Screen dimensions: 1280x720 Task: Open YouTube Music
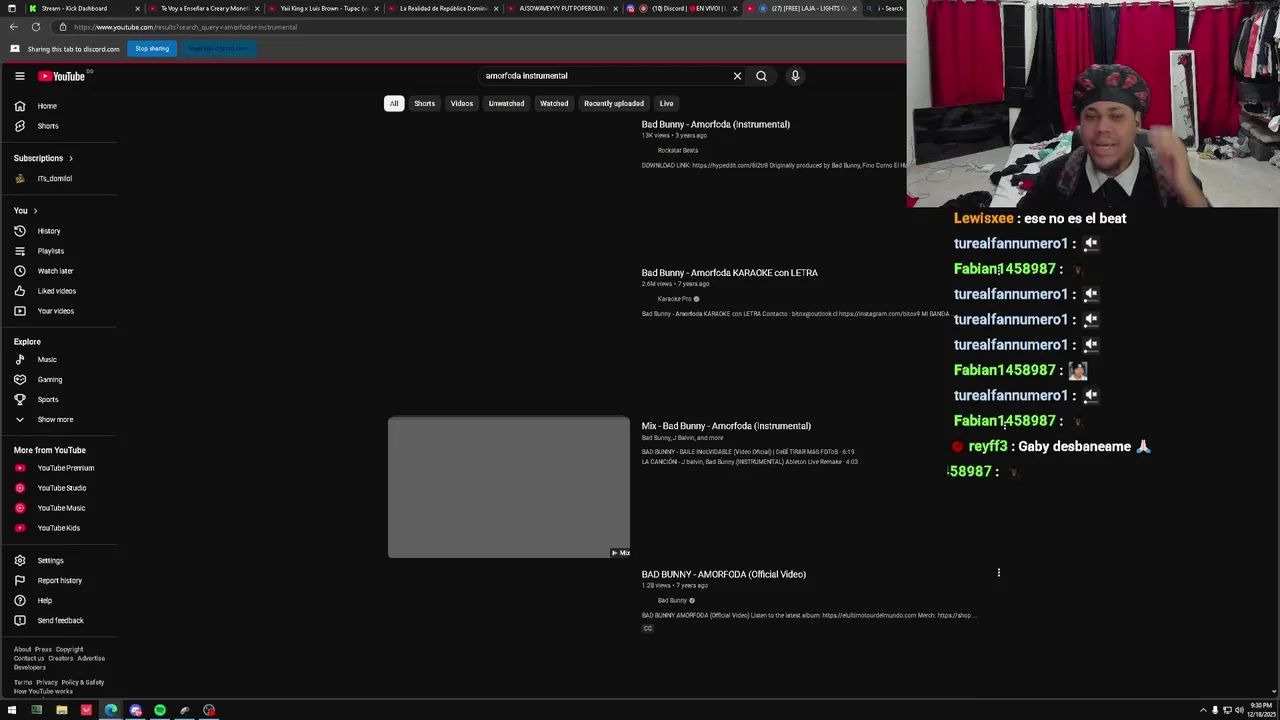(60, 508)
